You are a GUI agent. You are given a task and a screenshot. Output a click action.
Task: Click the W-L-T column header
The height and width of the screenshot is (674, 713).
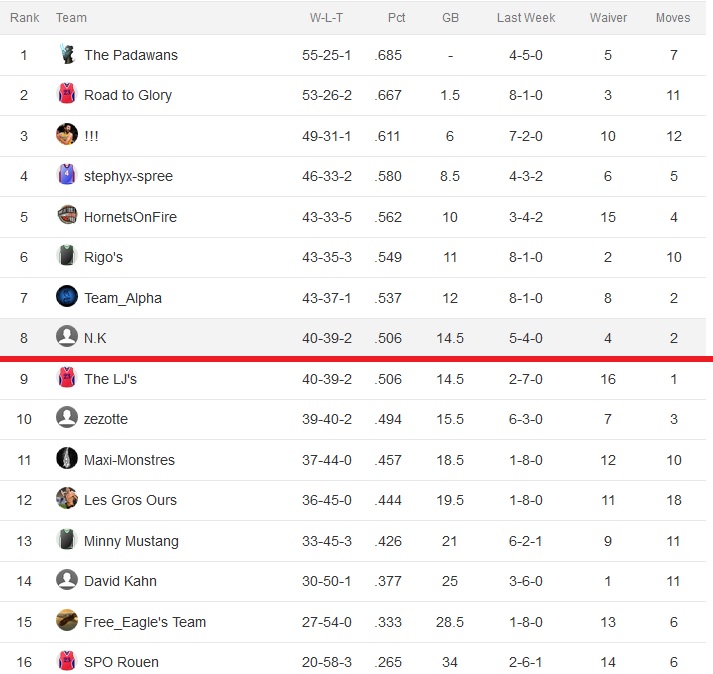[x=326, y=18]
